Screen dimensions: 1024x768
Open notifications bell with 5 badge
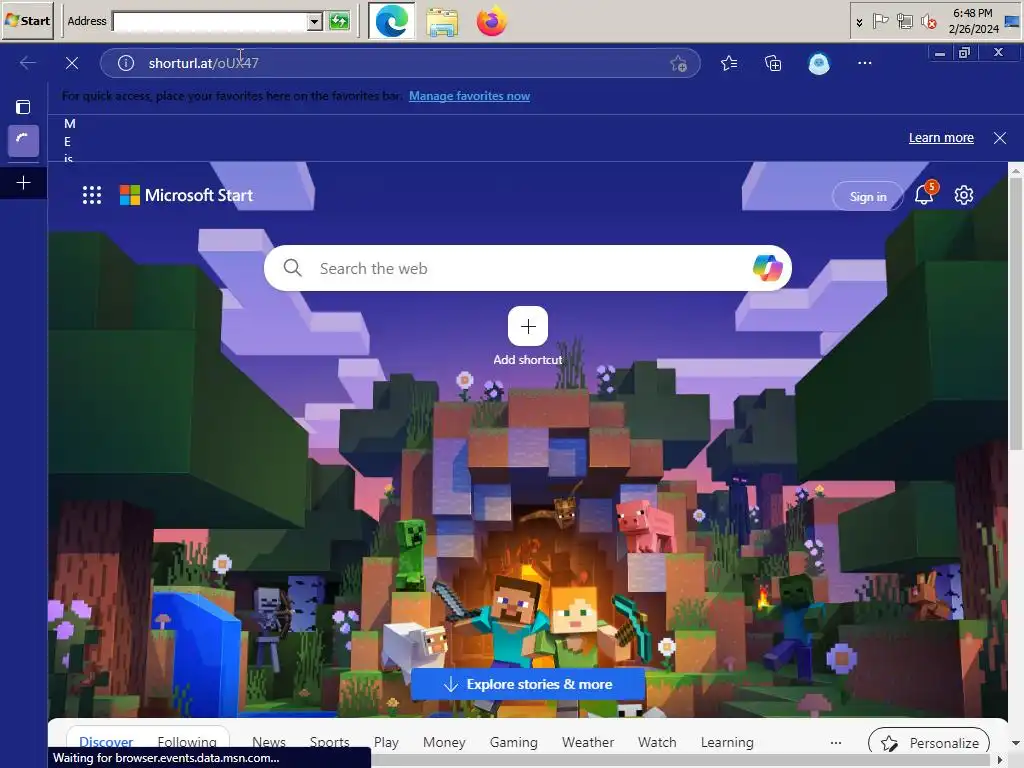pos(924,194)
